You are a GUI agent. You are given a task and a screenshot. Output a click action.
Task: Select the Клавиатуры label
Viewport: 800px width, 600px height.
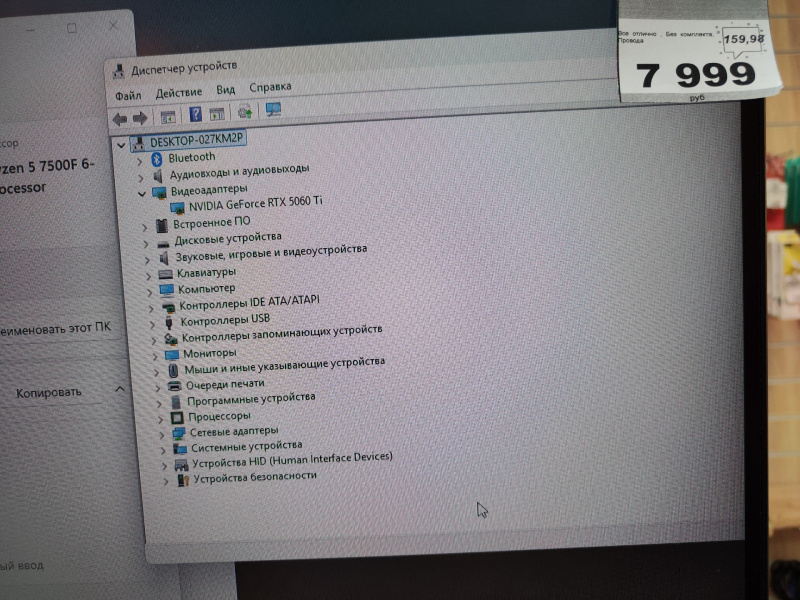click(x=206, y=273)
